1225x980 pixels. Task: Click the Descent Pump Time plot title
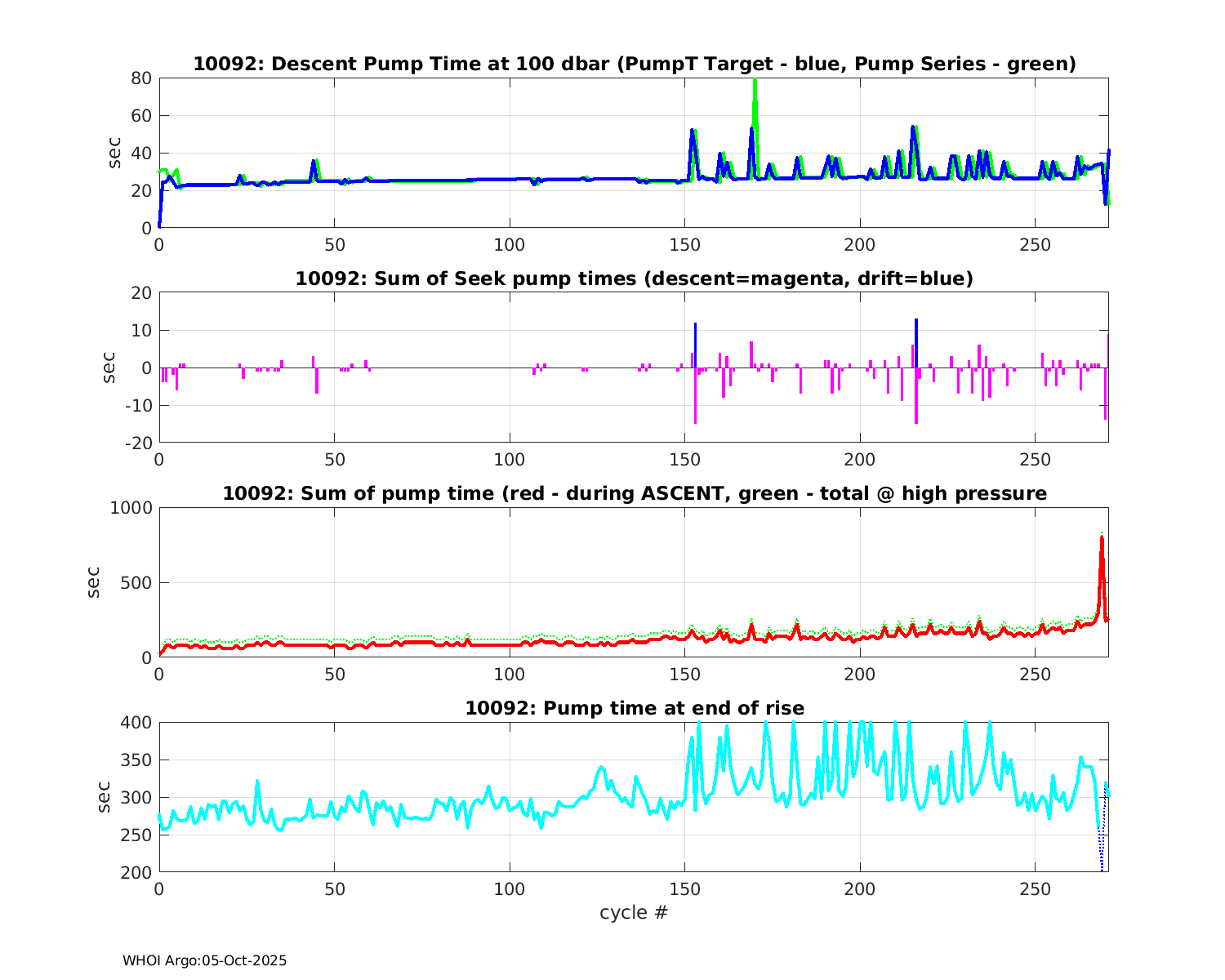634,64
